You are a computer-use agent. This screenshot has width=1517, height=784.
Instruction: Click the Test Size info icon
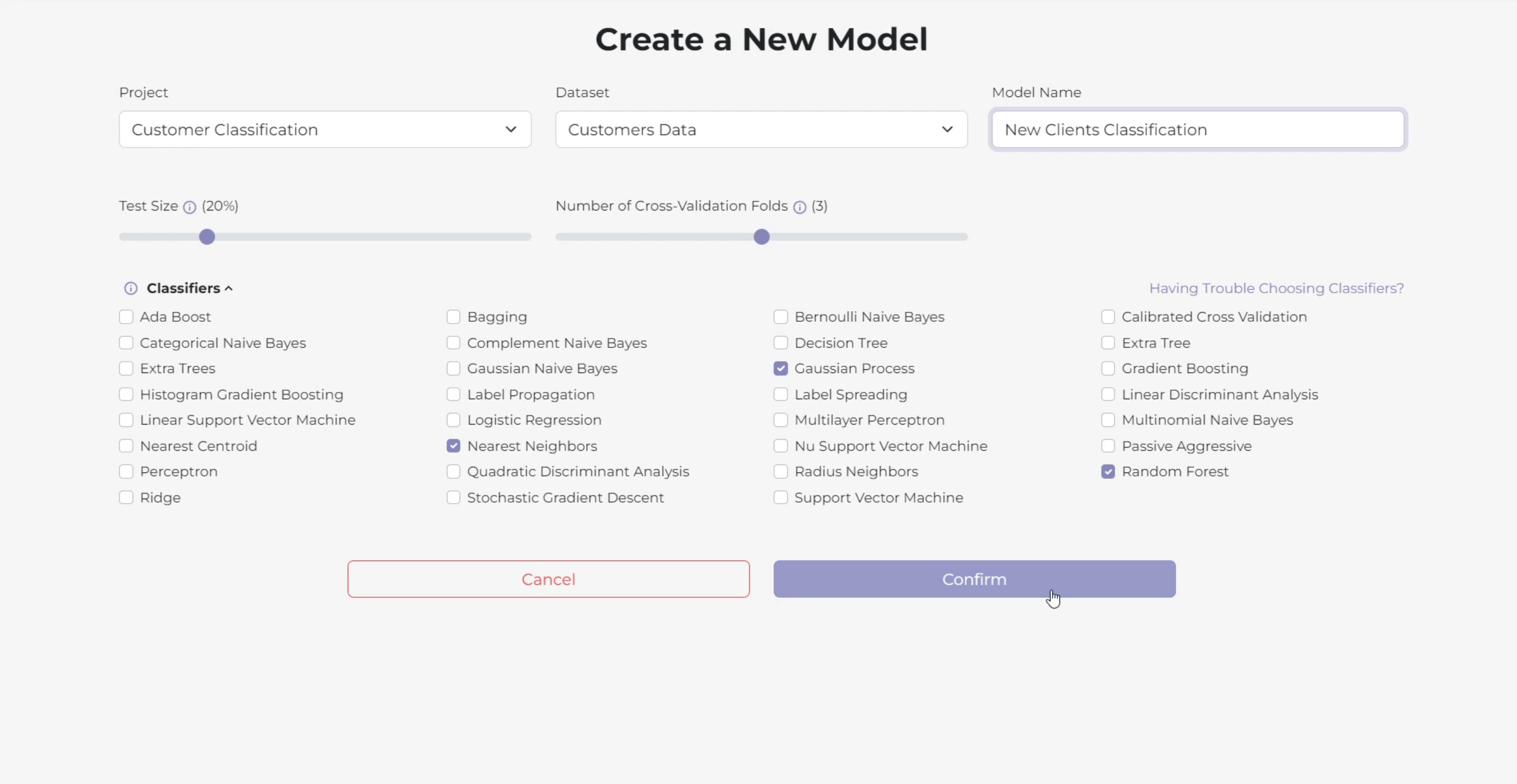(x=189, y=207)
